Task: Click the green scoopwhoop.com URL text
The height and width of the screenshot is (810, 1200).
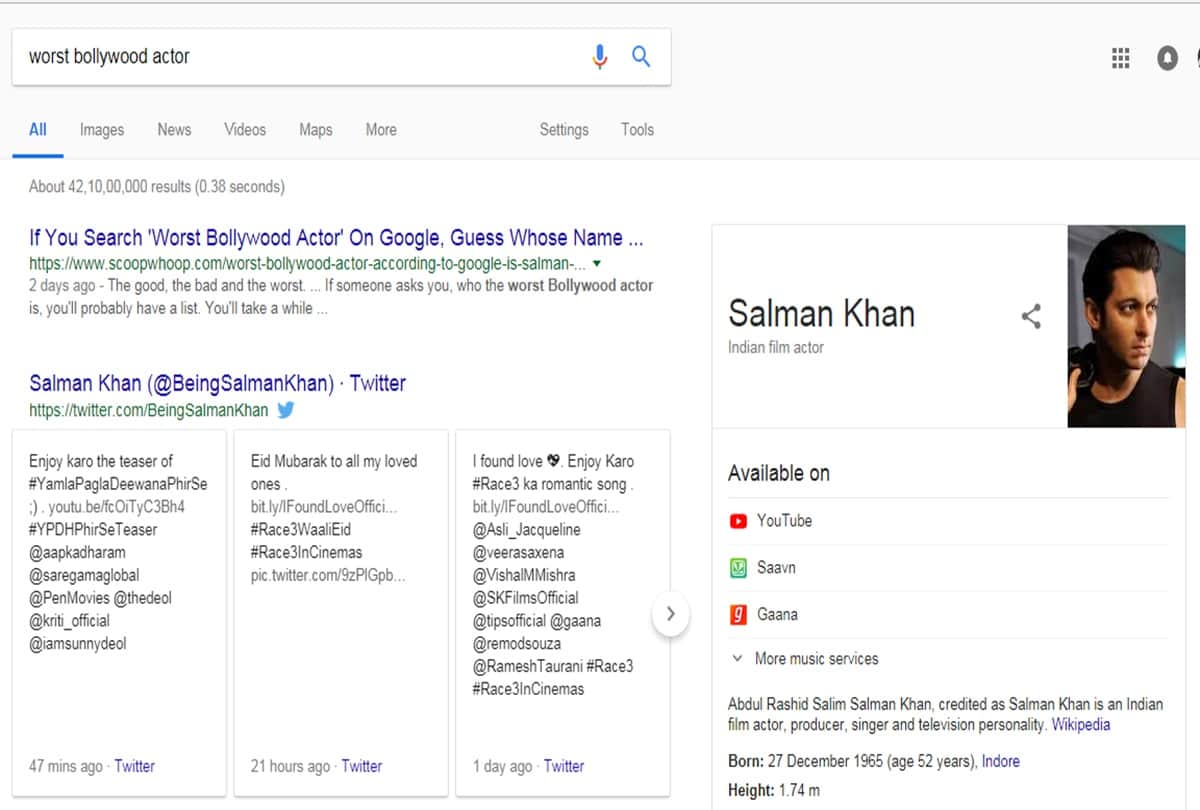Action: [x=308, y=264]
